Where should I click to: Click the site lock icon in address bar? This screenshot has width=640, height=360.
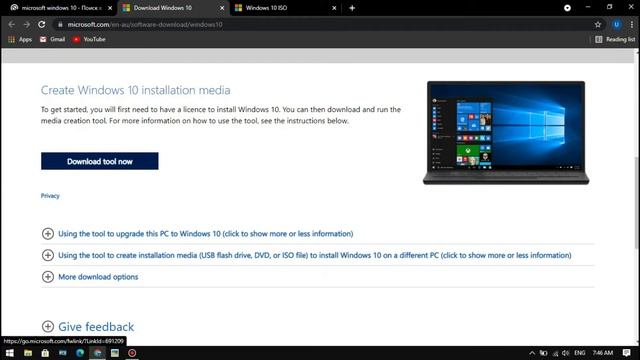click(60, 24)
